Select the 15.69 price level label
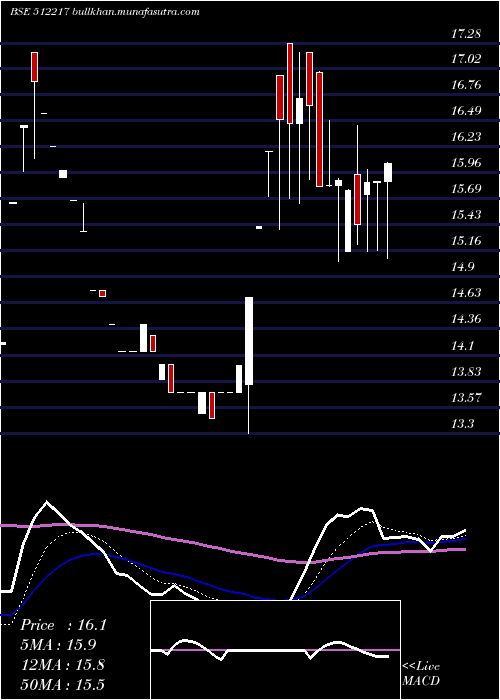The width and height of the screenshot is (500, 700). [466, 188]
